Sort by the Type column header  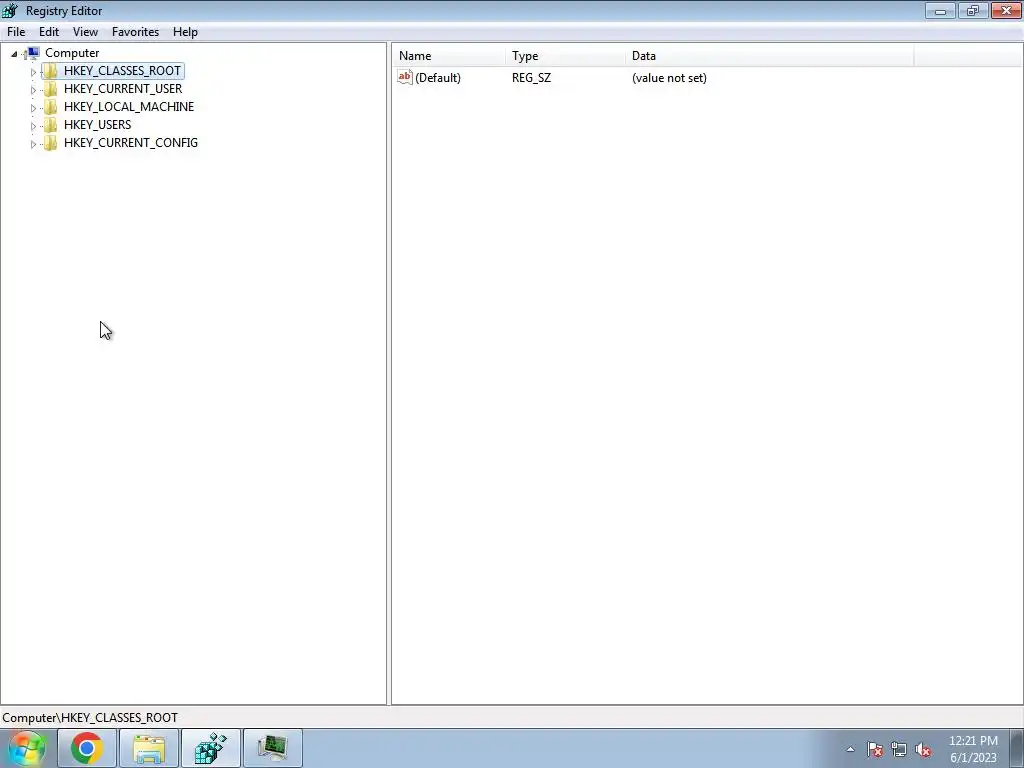click(565, 56)
